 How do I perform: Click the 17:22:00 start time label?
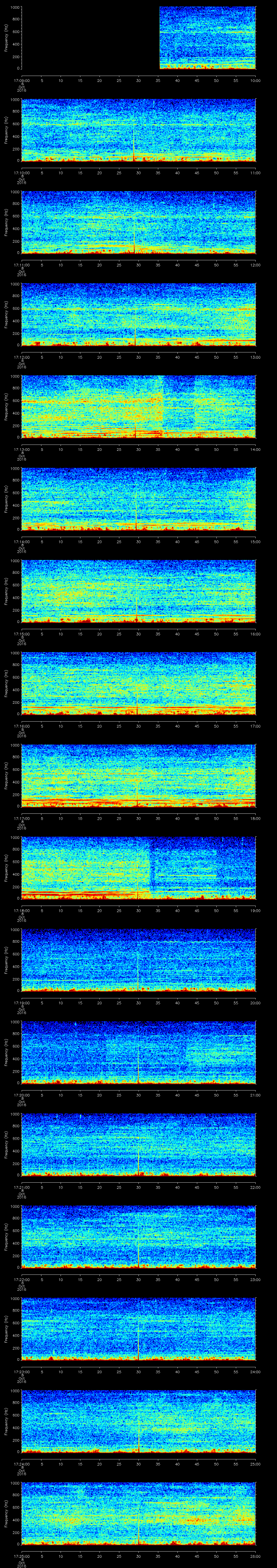pos(22,1279)
